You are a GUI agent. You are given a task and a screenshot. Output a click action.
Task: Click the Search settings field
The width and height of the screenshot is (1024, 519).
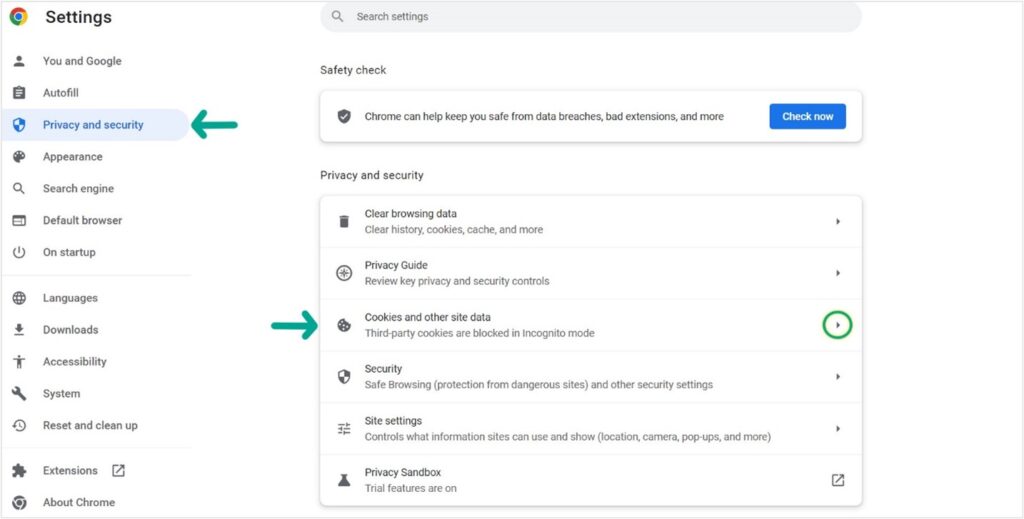[x=590, y=16]
